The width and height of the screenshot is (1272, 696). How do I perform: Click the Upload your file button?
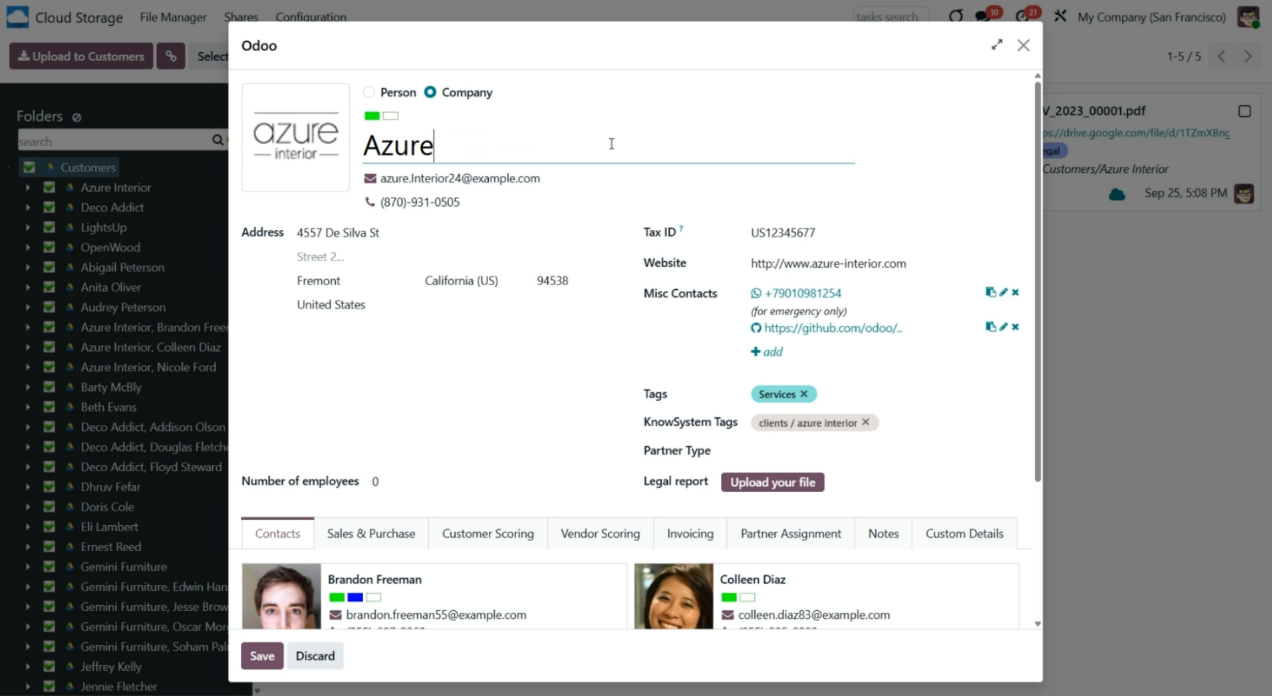pos(772,482)
